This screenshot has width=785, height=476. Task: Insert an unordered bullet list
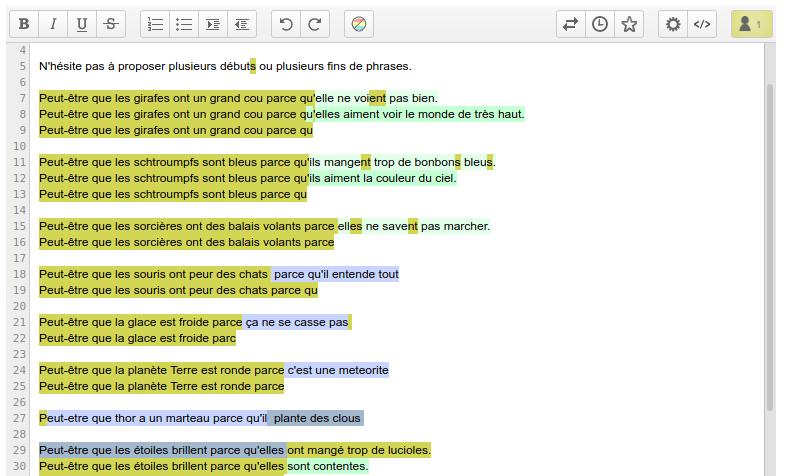pos(184,24)
